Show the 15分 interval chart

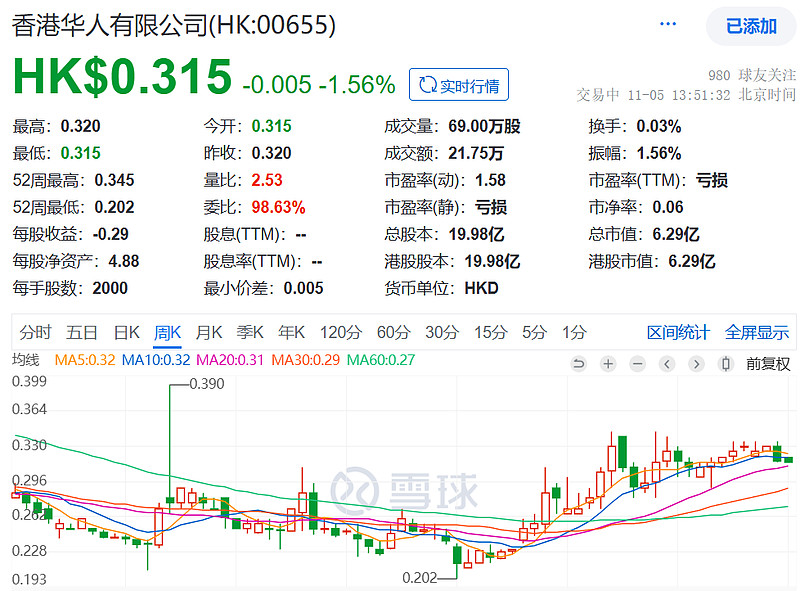[x=490, y=333]
